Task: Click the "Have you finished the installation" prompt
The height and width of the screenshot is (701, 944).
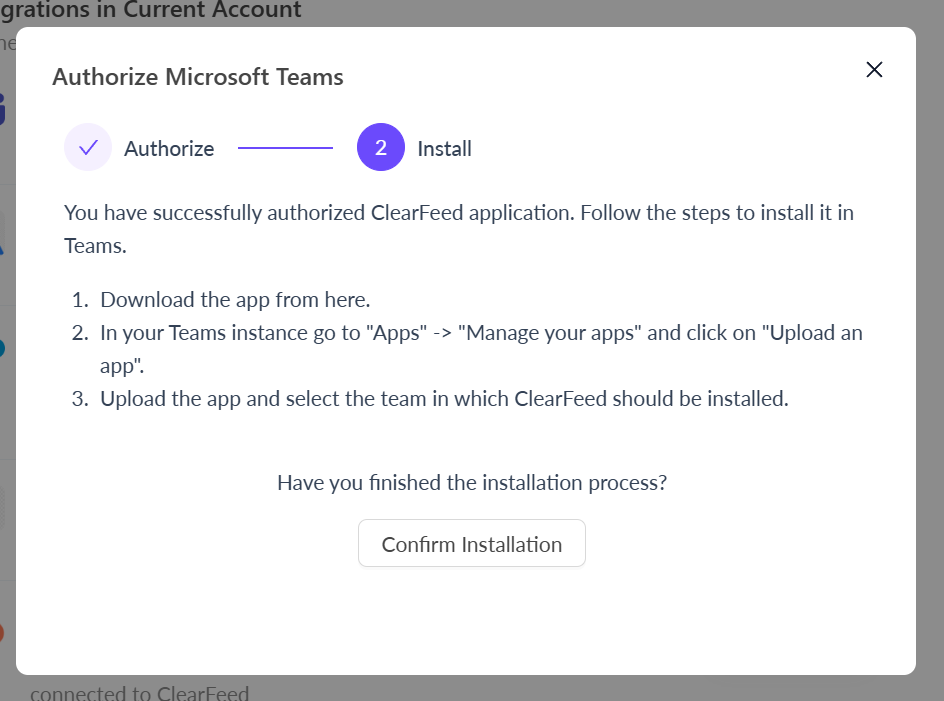Action: point(471,482)
